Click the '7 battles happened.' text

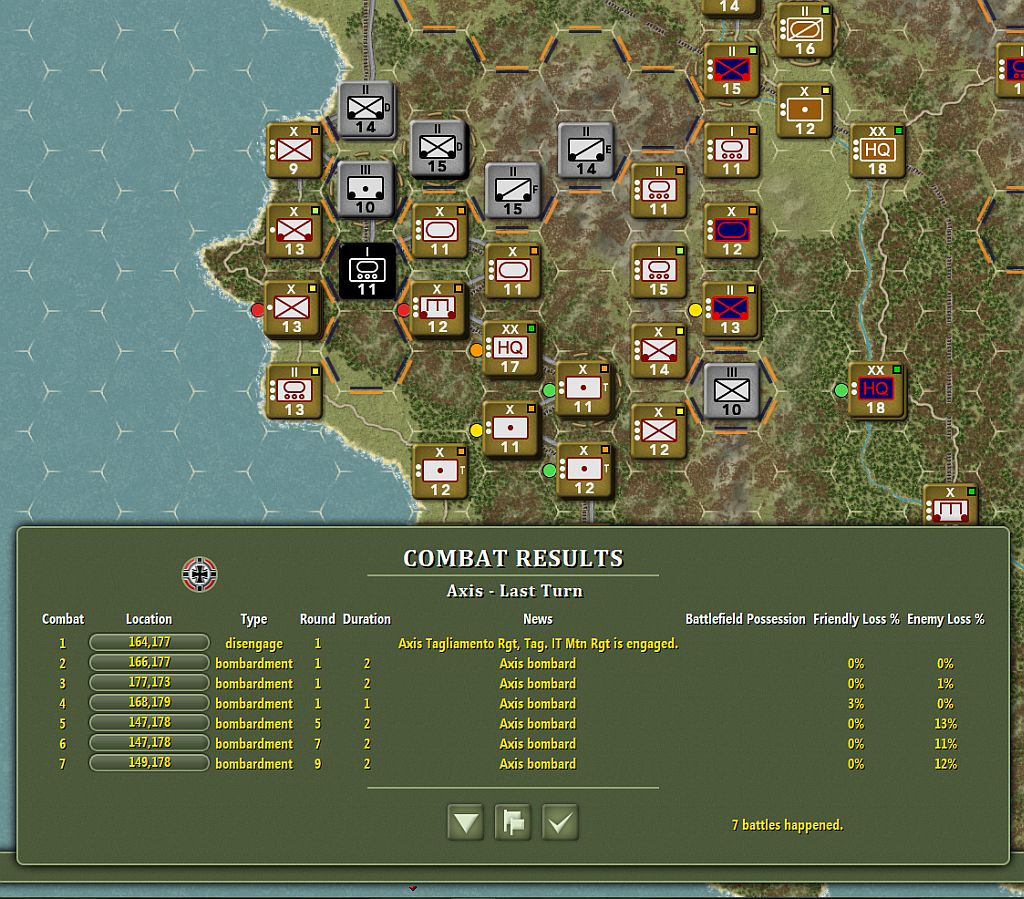[x=787, y=825]
